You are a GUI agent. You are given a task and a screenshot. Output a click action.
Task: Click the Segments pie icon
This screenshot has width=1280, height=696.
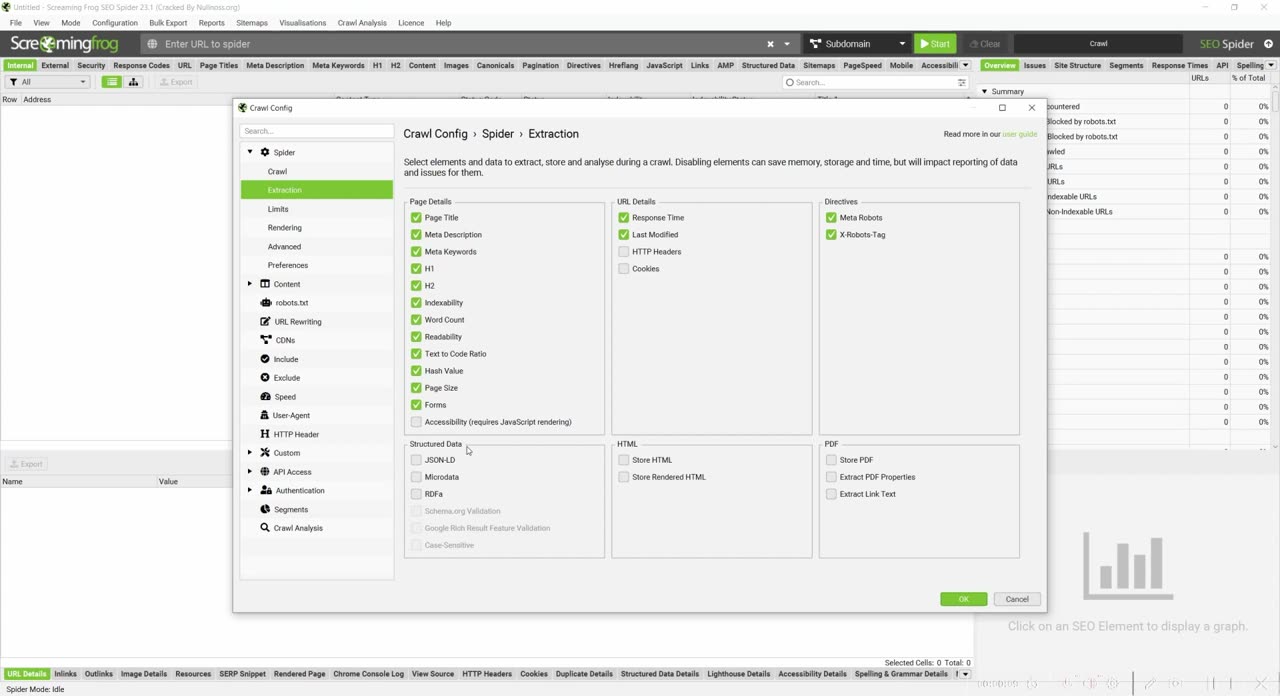265,509
